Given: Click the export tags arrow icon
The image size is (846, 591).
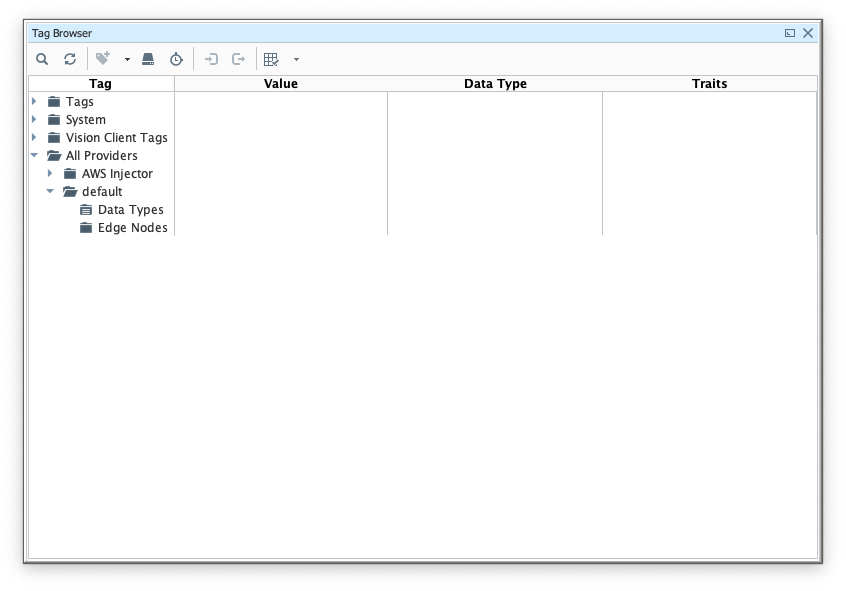Looking at the screenshot, I should click(239, 60).
